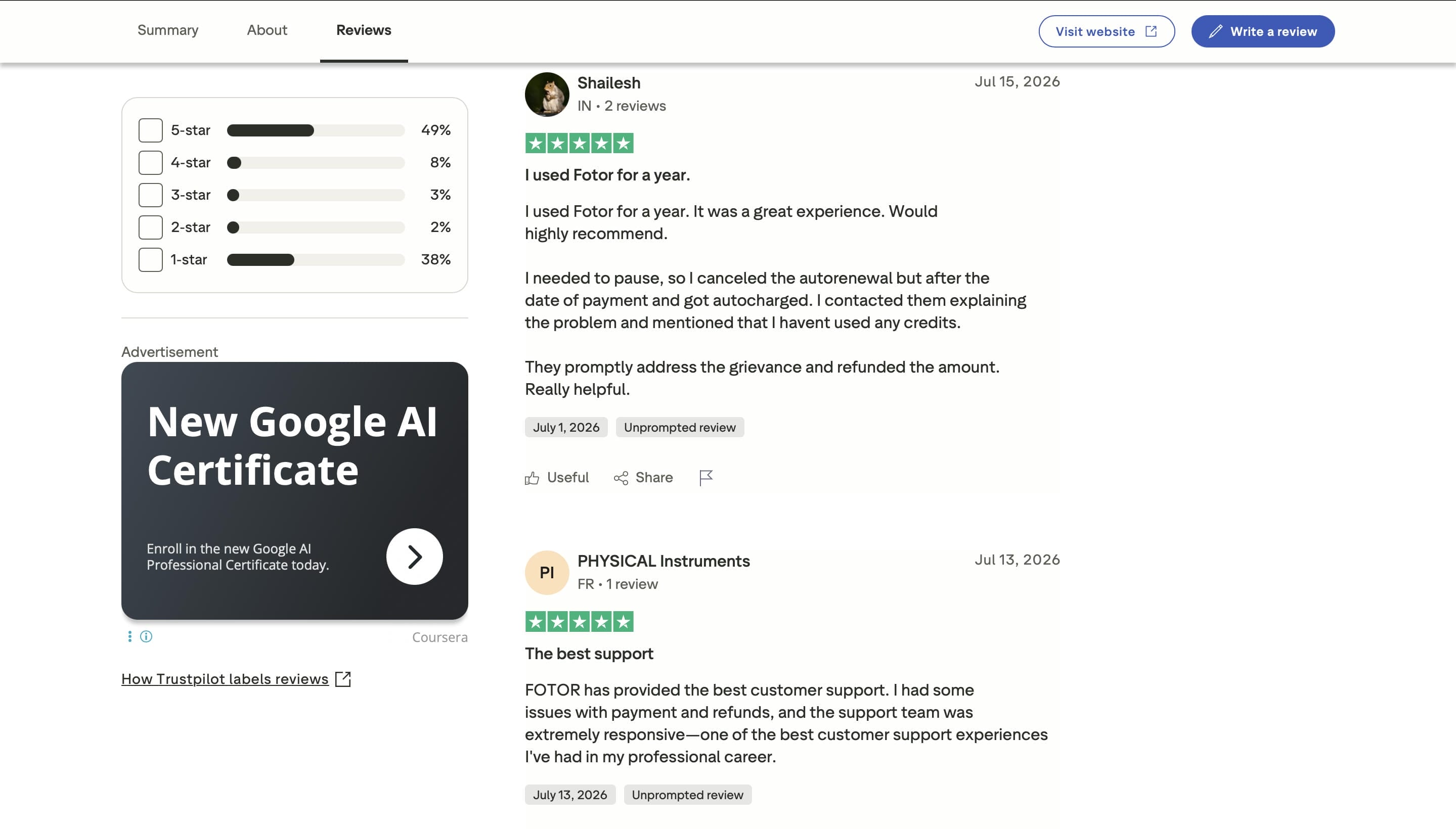Viewport: 1456px width, 829px height.
Task: Click the five-star rating on Shailesh's review
Action: pyautogui.click(x=579, y=144)
